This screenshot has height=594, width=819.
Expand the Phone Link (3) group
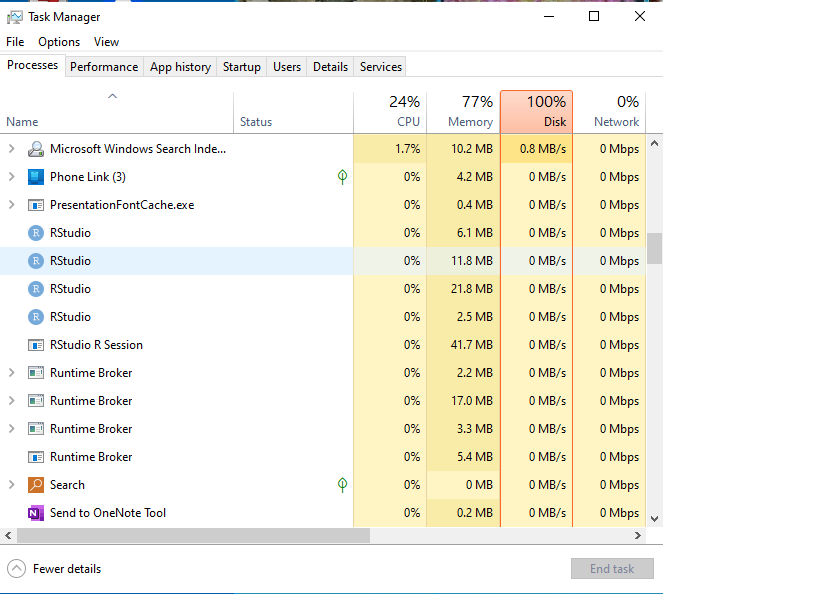(x=11, y=177)
